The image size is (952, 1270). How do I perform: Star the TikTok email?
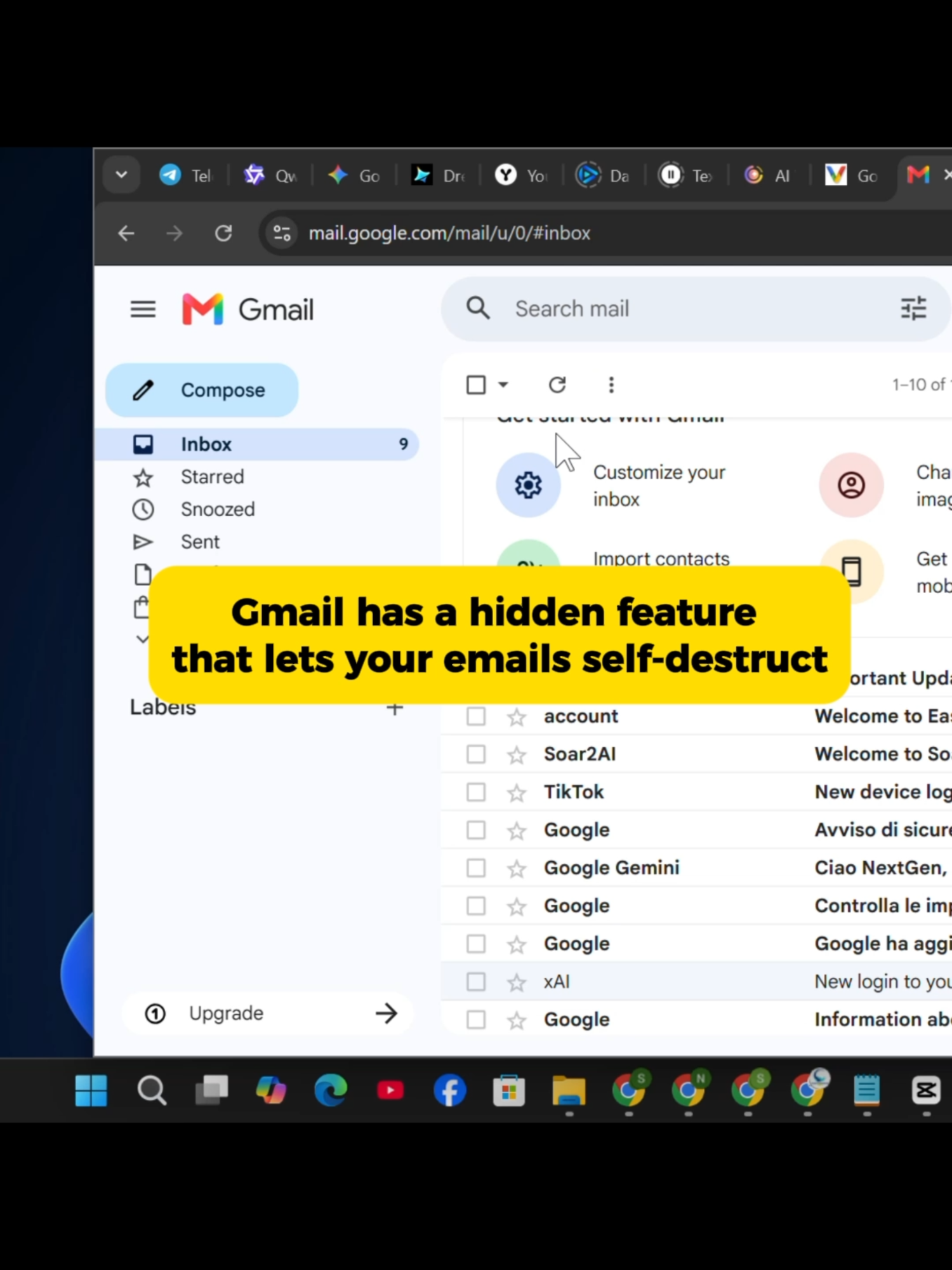pos(517,792)
